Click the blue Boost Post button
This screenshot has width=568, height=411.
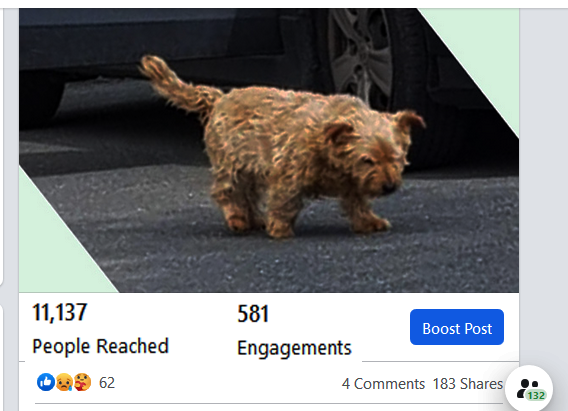coord(457,327)
